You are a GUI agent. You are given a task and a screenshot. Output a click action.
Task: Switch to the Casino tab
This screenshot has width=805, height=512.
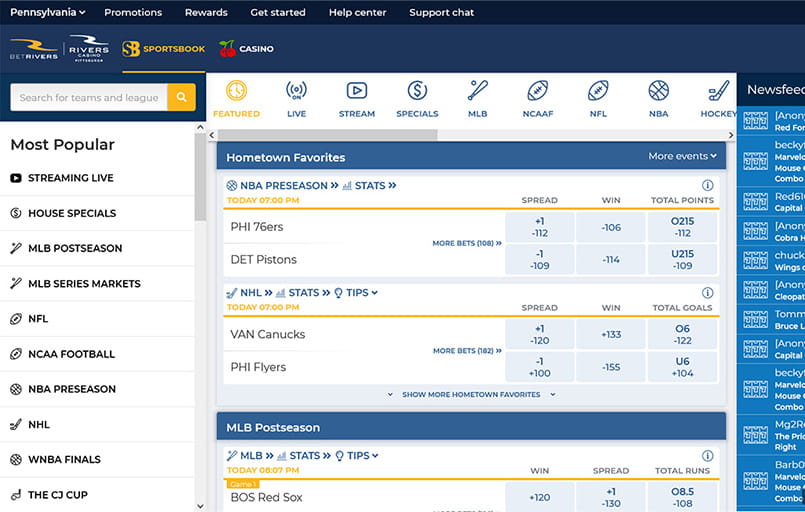coord(246,49)
